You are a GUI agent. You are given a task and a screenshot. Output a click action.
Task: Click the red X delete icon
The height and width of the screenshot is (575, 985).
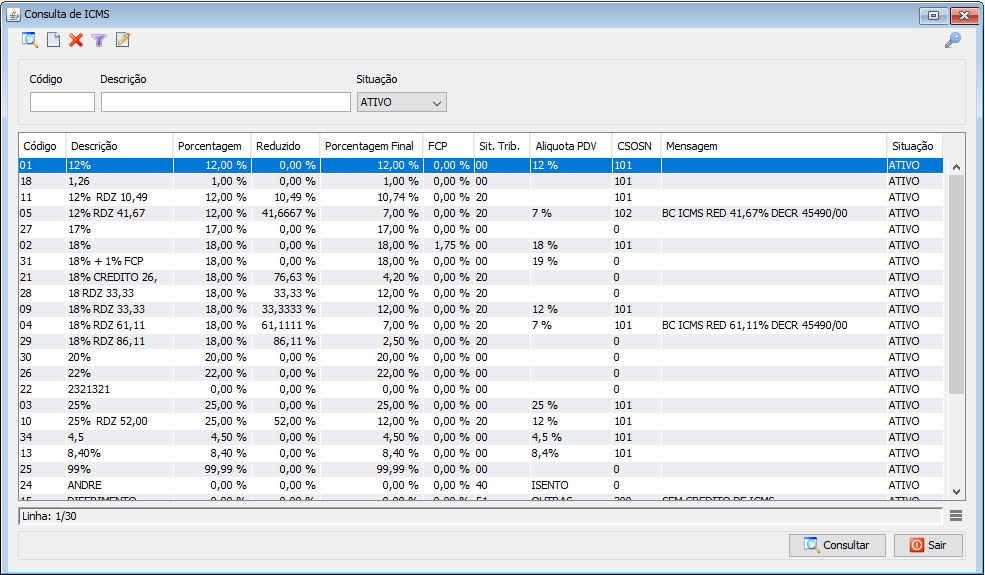coord(76,40)
